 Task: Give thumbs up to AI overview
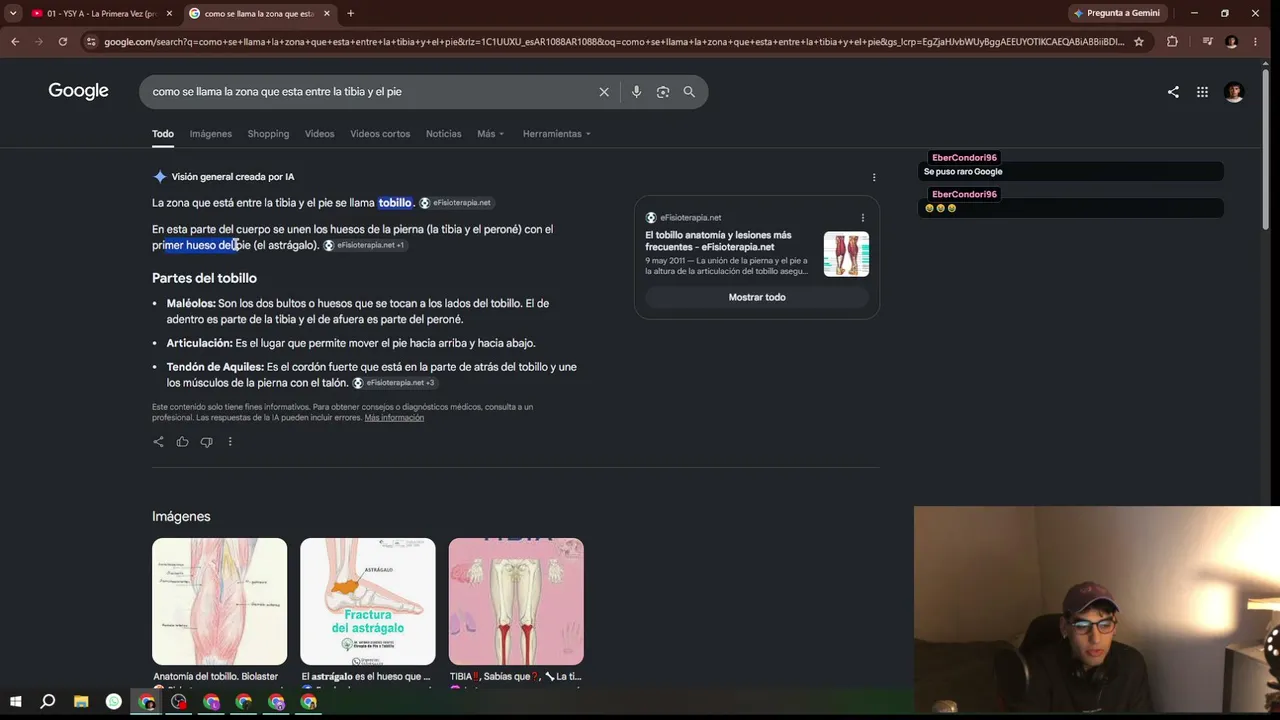click(x=182, y=442)
